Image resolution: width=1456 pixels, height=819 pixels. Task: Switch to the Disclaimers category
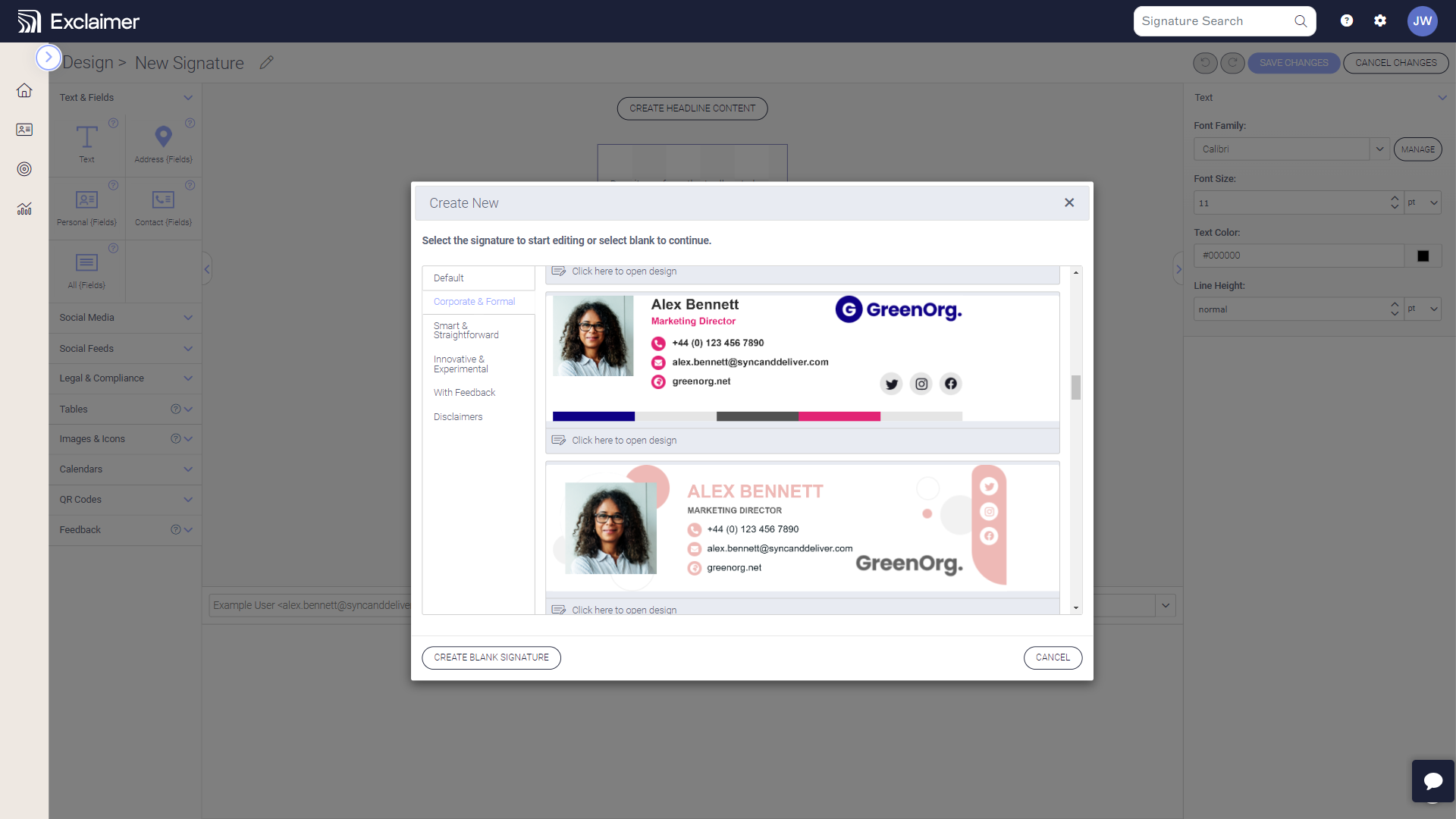tap(457, 416)
